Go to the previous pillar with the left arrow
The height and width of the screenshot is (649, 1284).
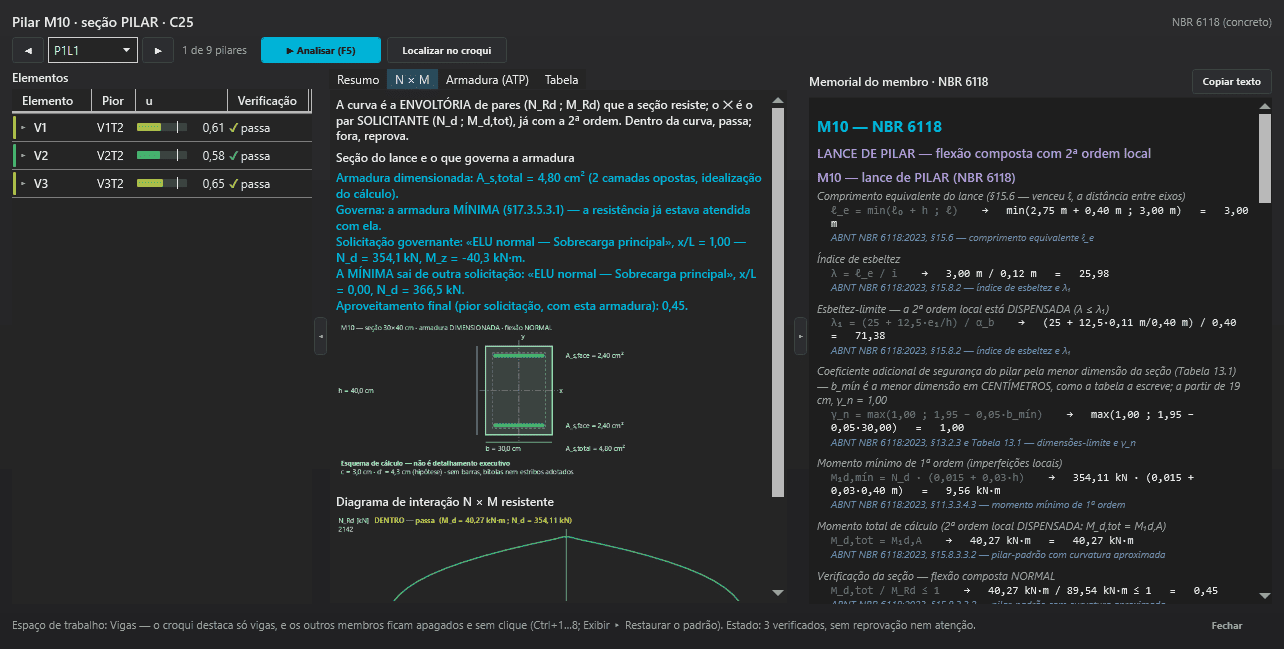coord(28,50)
